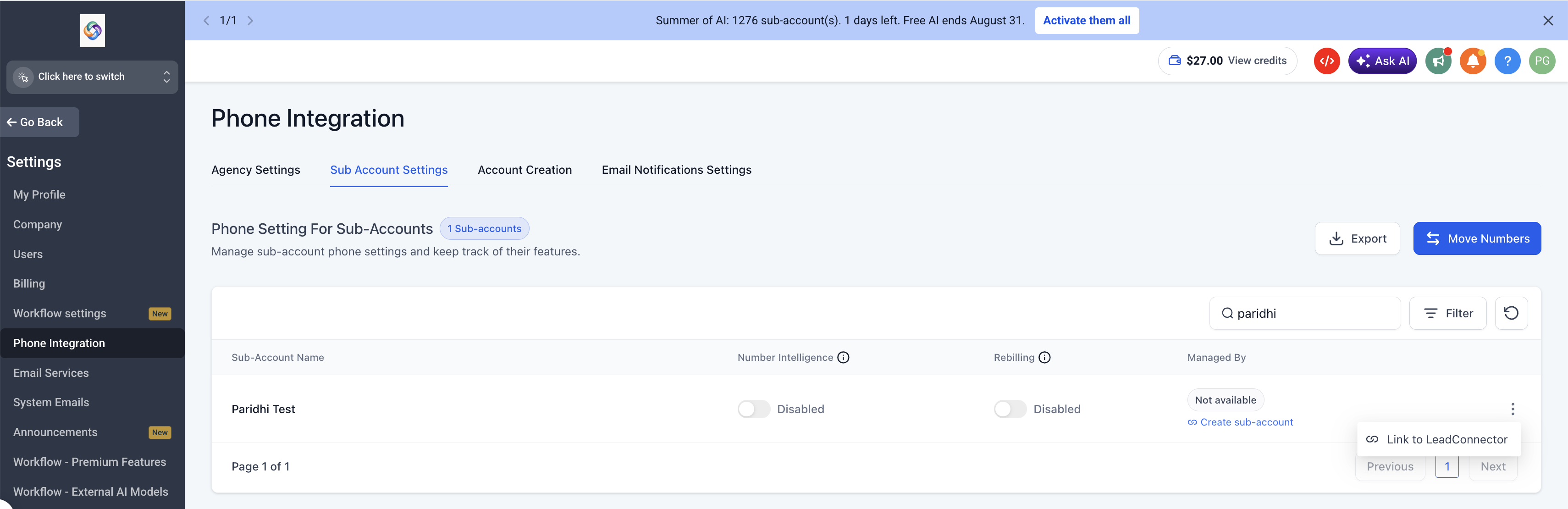Open the blue help question mark icon
The image size is (1568, 509).
coord(1507,61)
